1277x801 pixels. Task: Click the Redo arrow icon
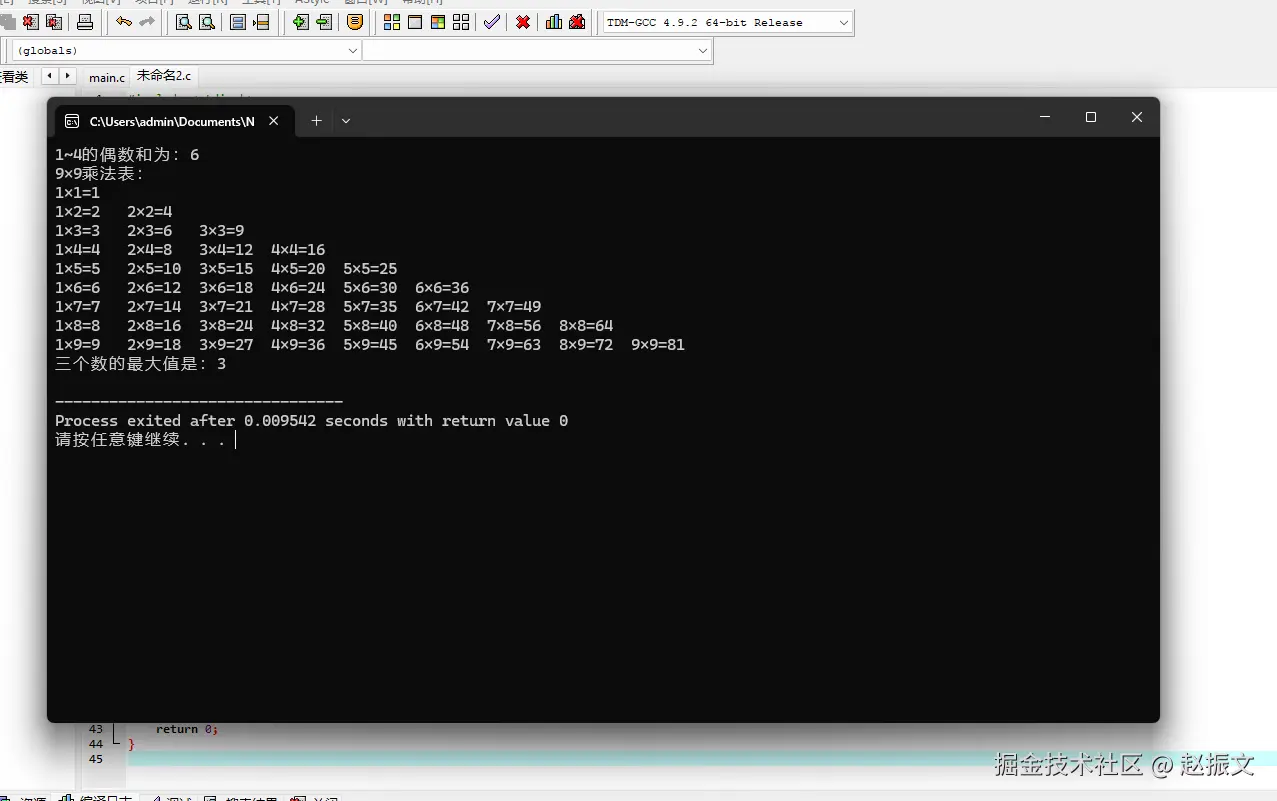[147, 22]
